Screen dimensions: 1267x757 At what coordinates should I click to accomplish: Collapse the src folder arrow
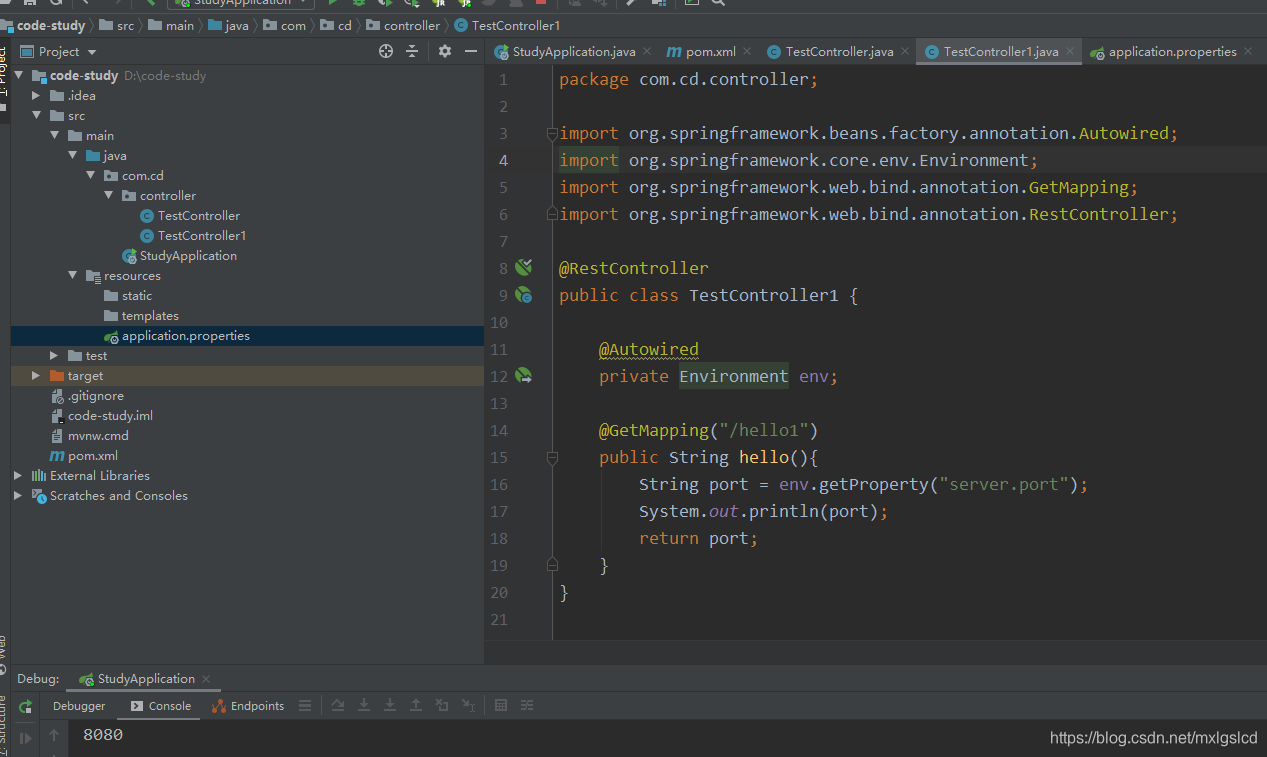coord(37,116)
